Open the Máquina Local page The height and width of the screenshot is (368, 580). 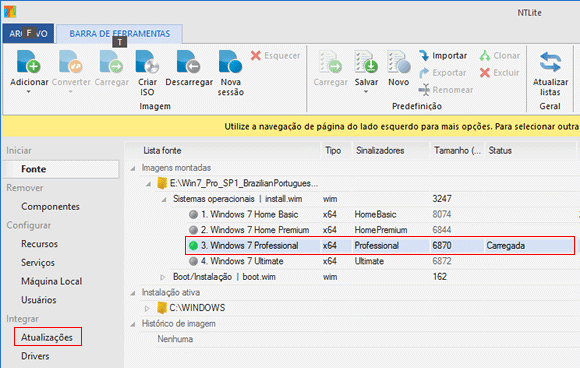click(51, 281)
